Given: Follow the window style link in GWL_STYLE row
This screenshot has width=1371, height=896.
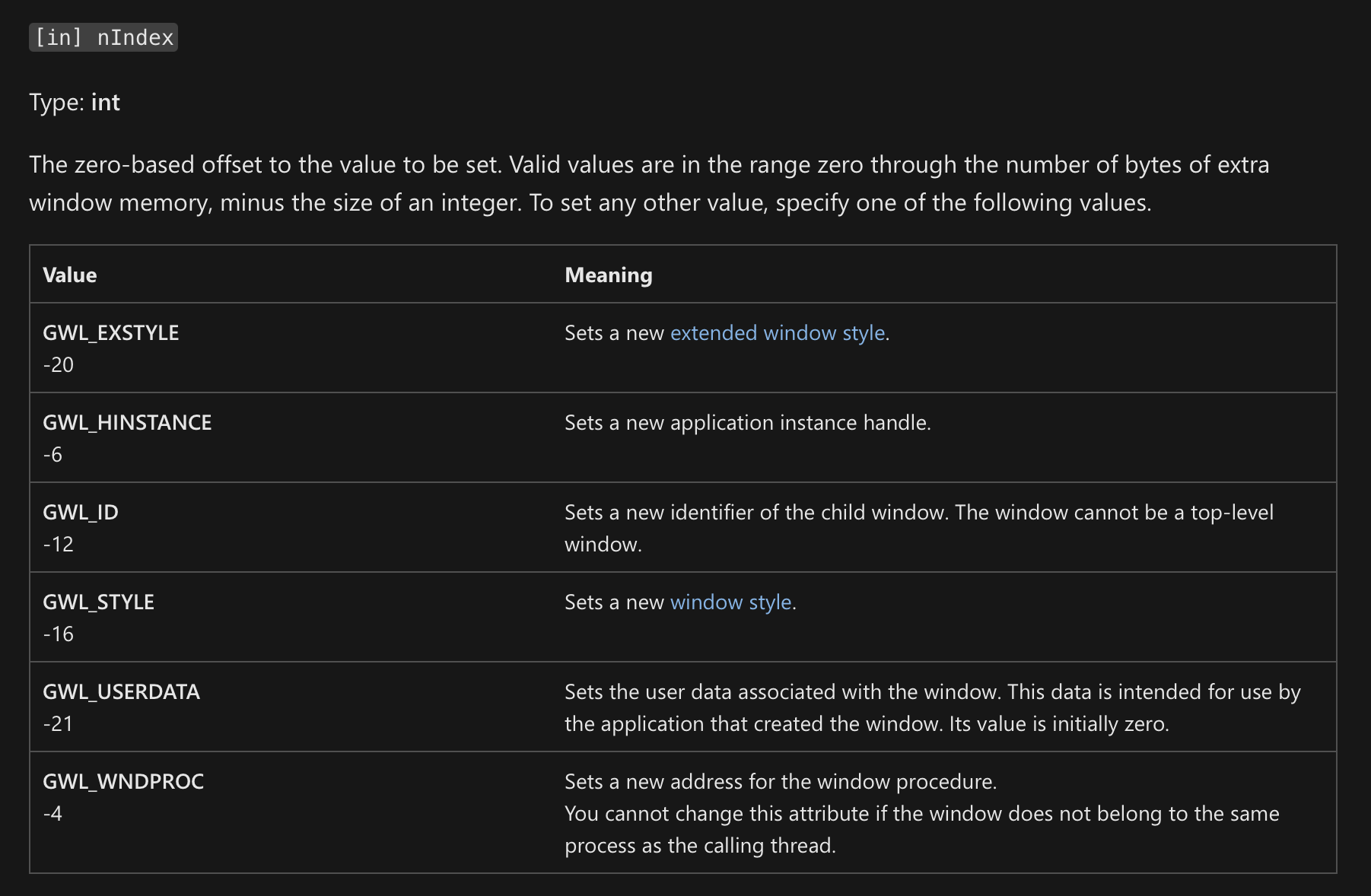Looking at the screenshot, I should click(730, 602).
